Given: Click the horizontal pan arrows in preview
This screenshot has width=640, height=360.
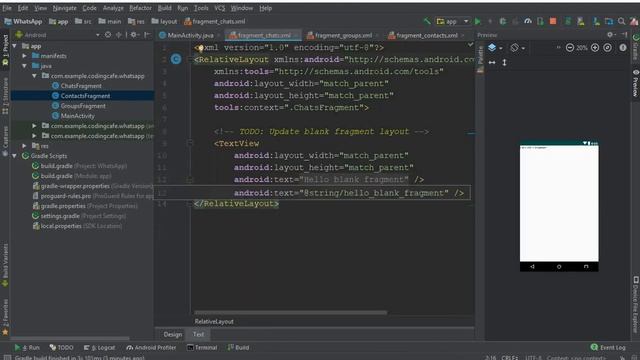Looking at the screenshot, I should pyautogui.click(x=492, y=62).
